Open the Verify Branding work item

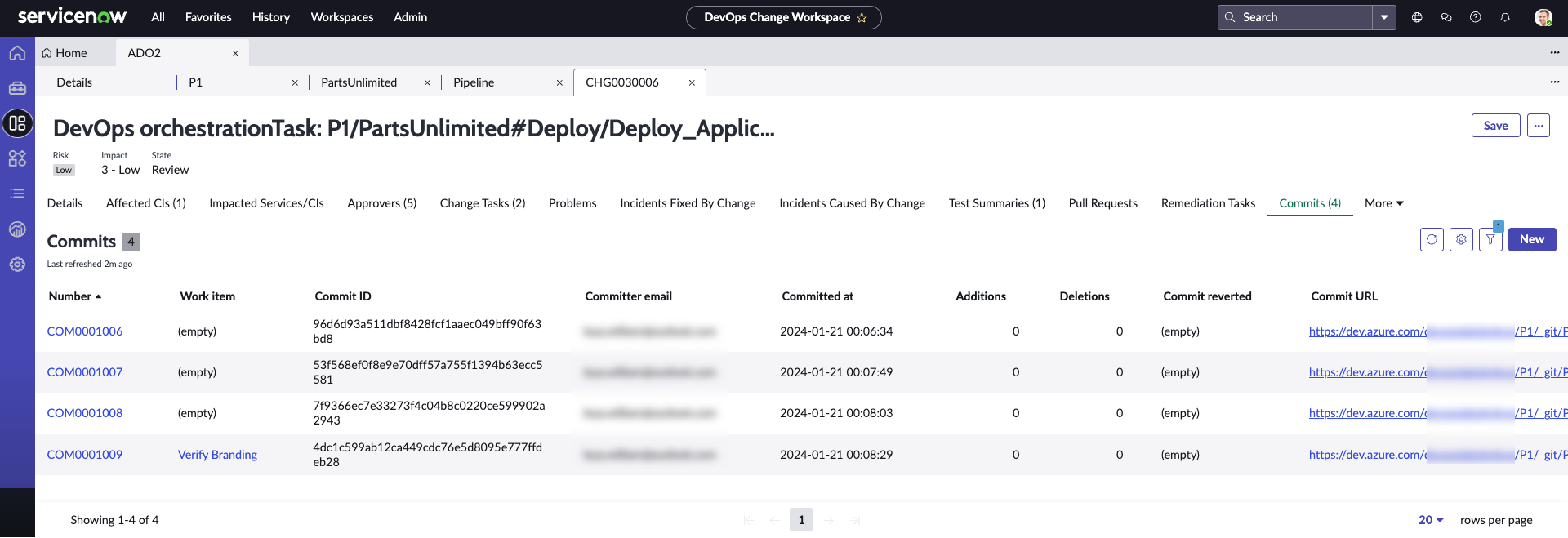click(217, 455)
